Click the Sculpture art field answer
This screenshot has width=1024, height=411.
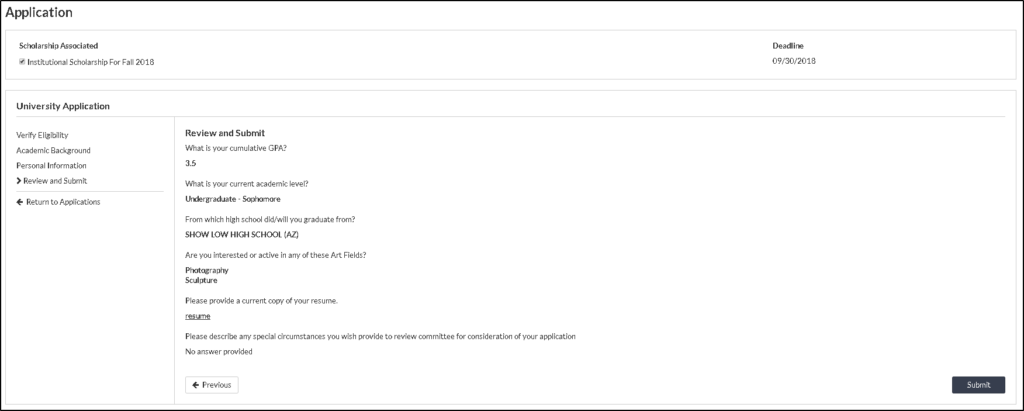point(201,280)
